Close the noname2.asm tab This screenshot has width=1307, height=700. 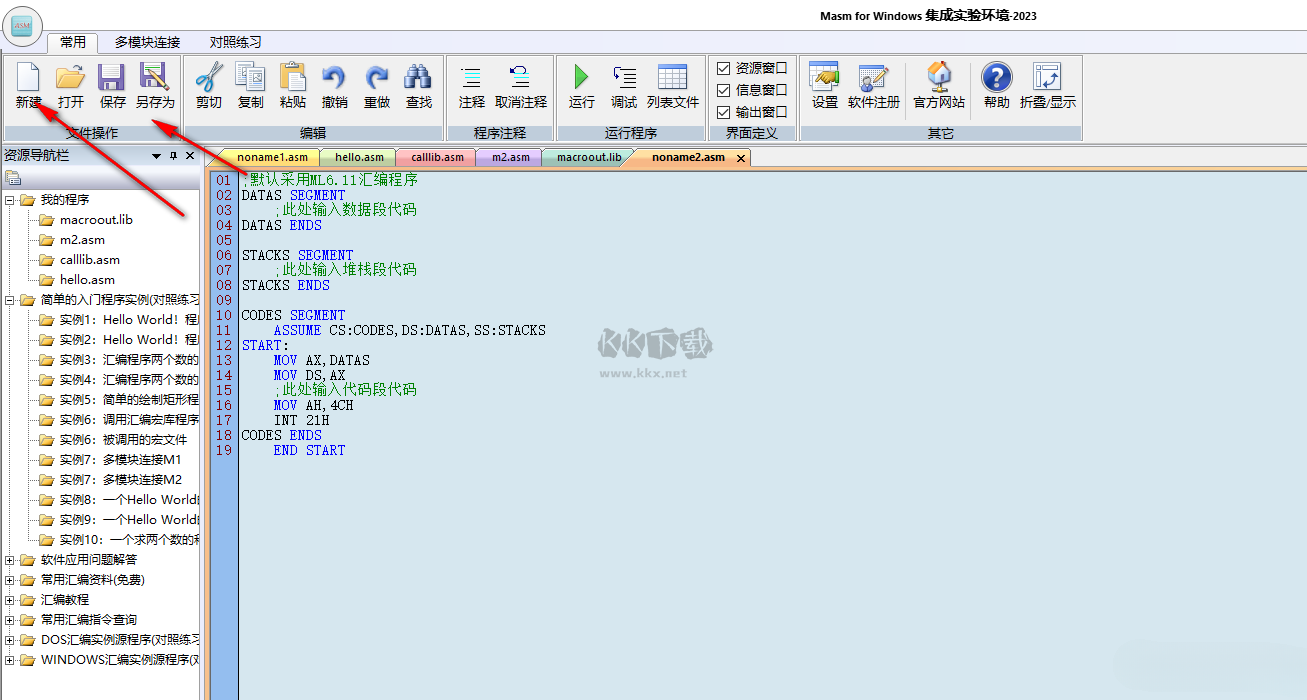740,158
